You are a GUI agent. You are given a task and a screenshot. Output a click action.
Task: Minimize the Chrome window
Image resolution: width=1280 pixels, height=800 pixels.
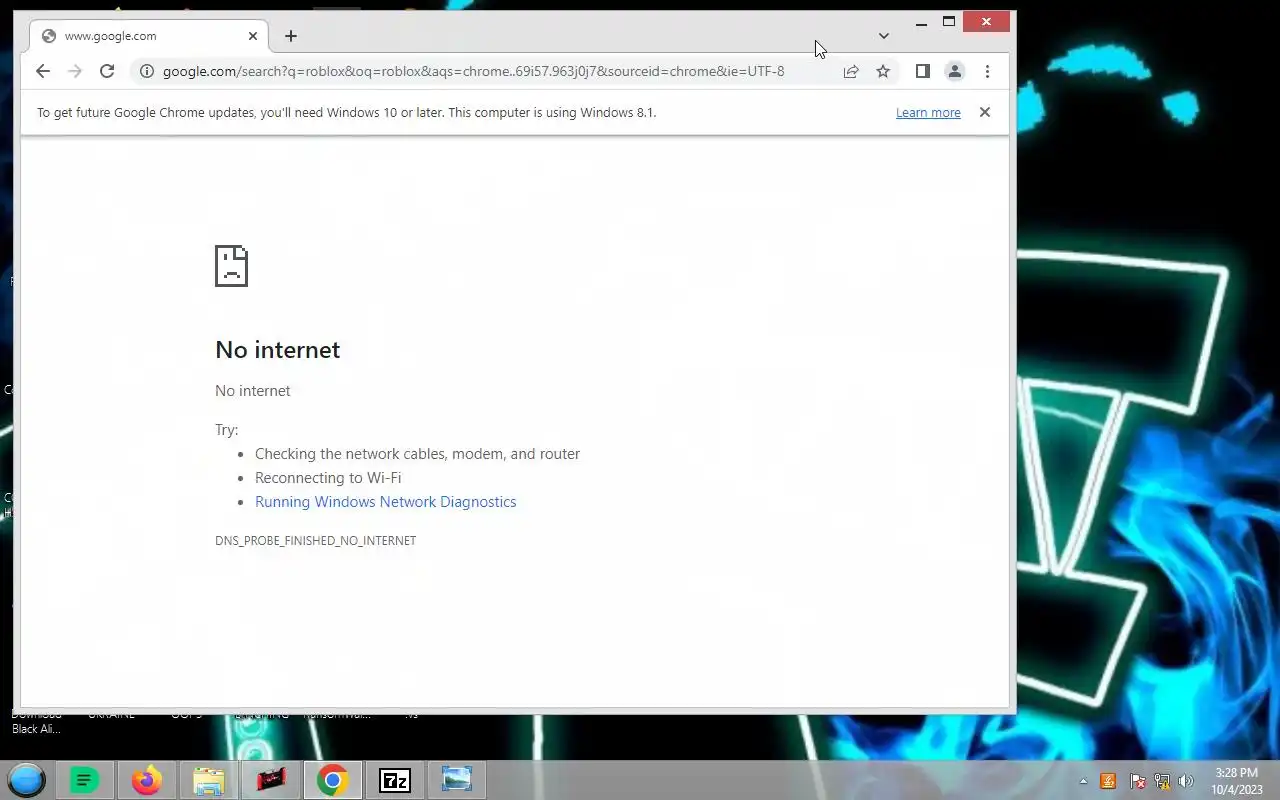(x=921, y=22)
